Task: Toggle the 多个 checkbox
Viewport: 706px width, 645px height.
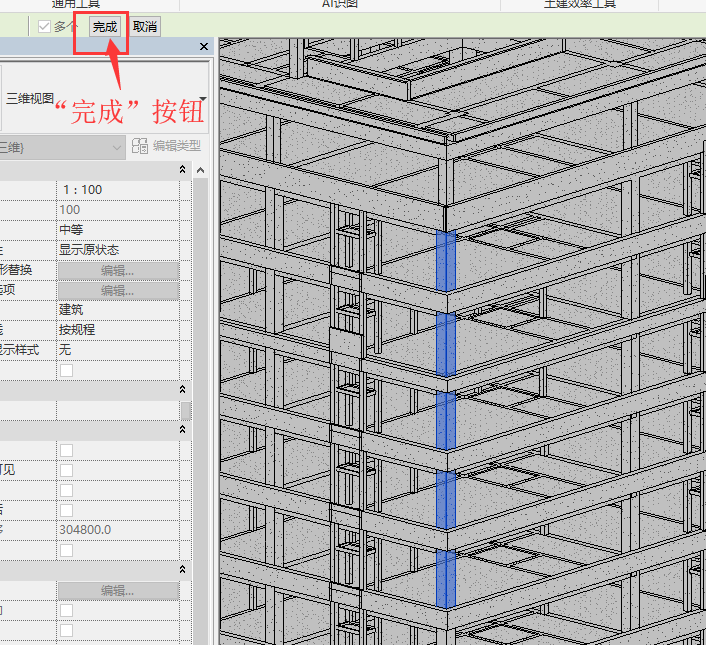Action: [x=44, y=27]
